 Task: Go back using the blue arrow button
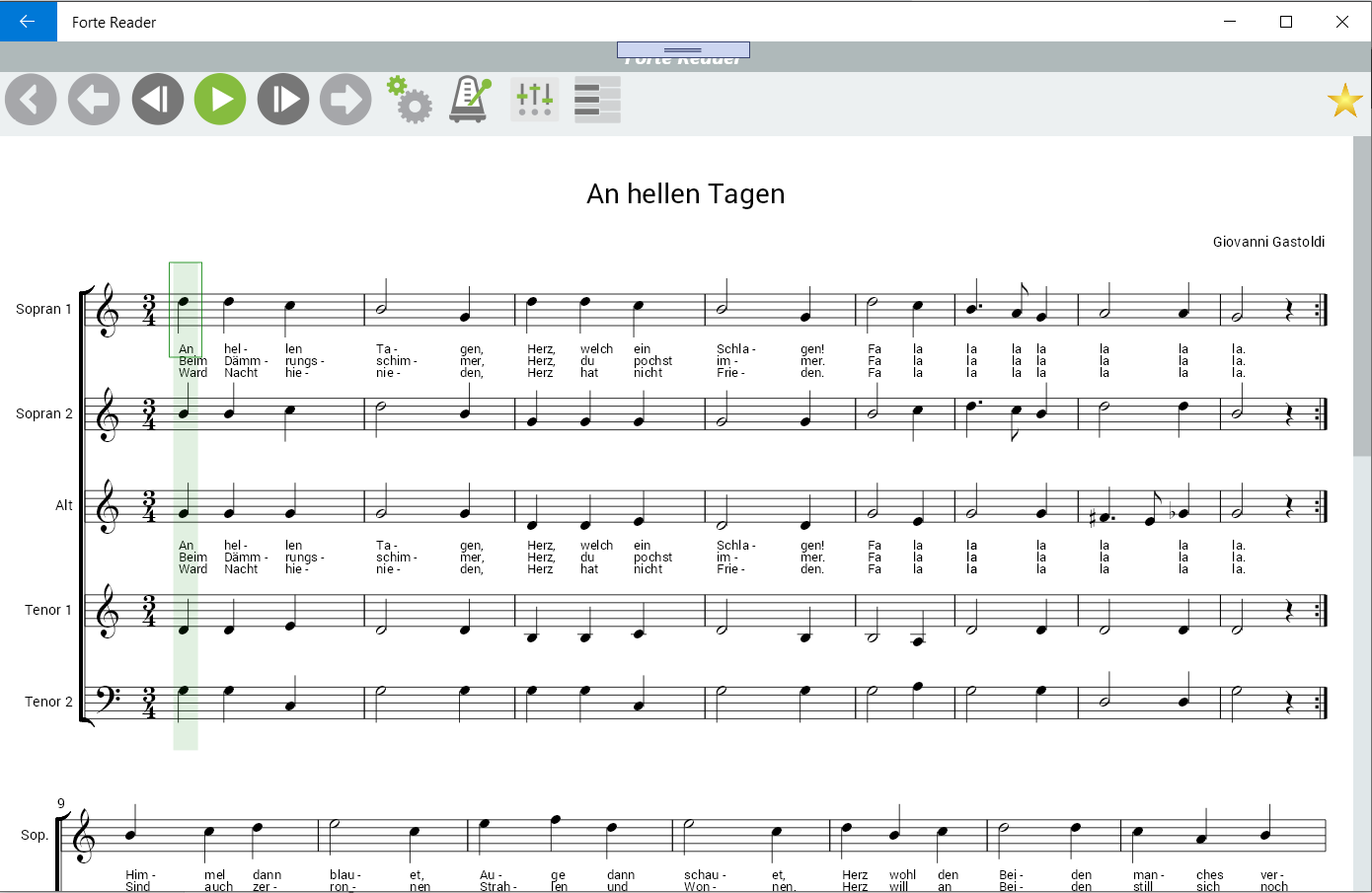(28, 21)
